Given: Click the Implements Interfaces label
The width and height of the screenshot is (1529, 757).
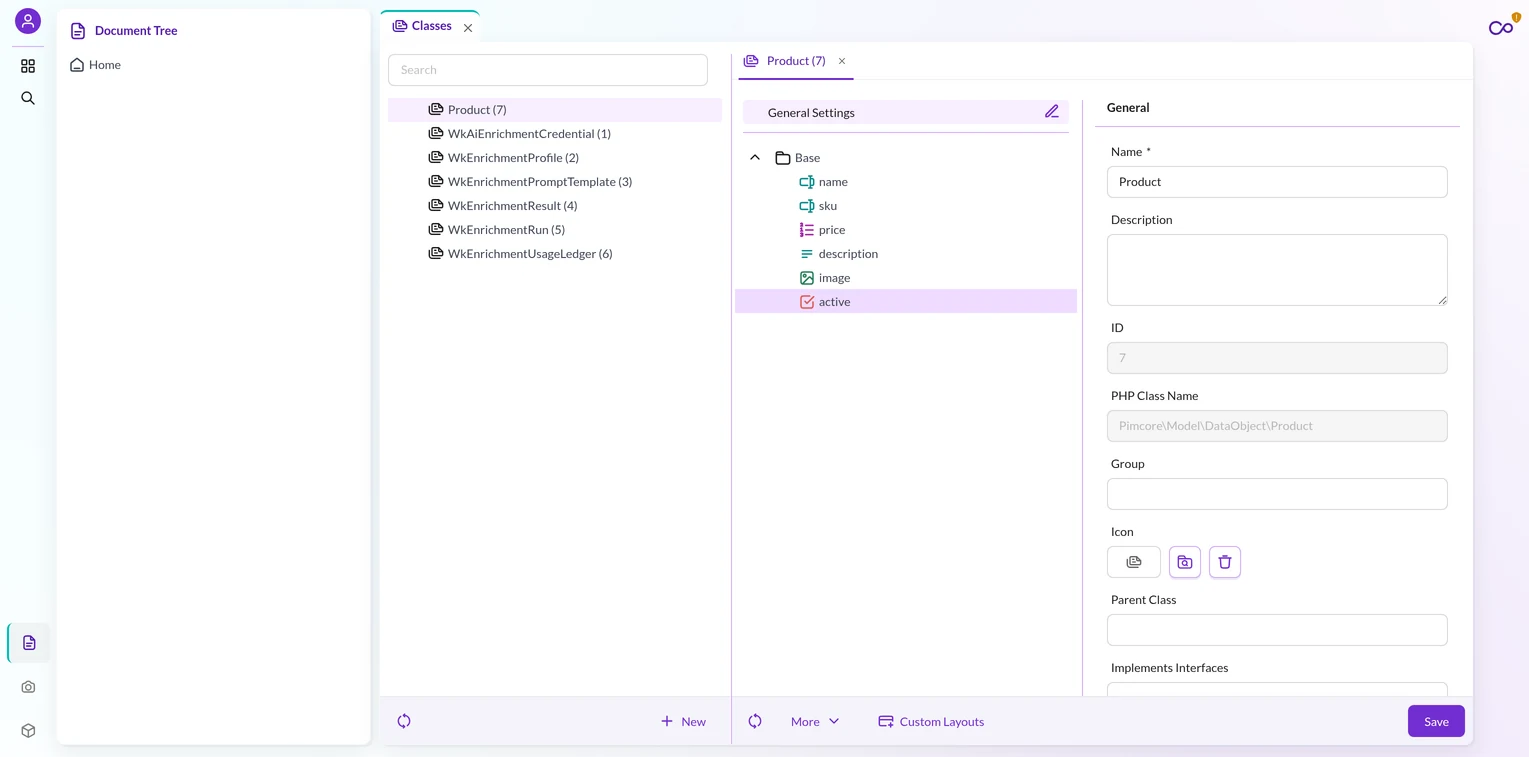Looking at the screenshot, I should tap(1169, 668).
